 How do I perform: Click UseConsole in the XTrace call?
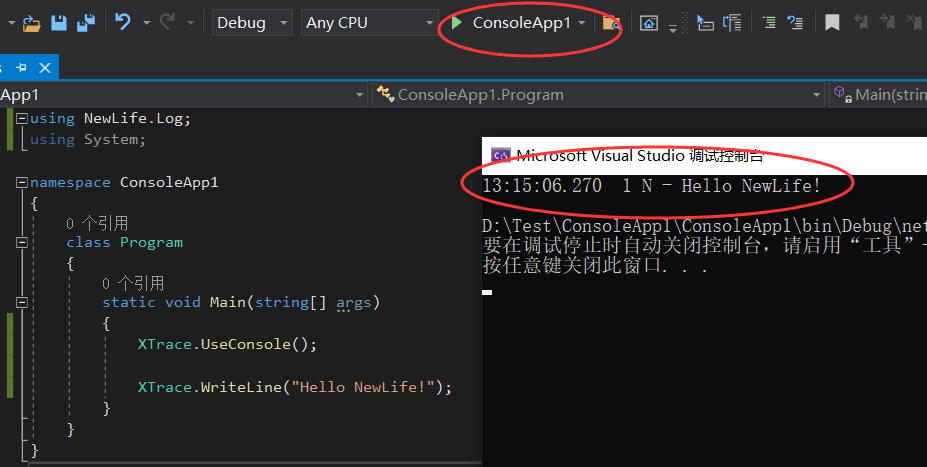[x=245, y=344]
